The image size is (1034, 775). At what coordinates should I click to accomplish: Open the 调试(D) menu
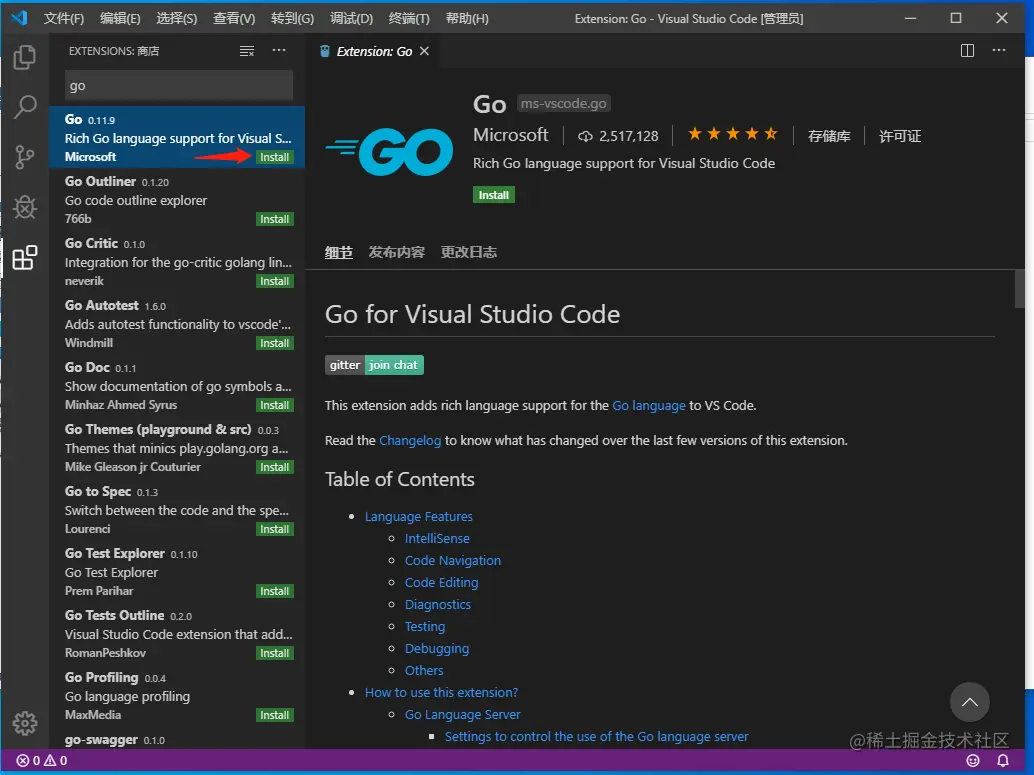(351, 18)
